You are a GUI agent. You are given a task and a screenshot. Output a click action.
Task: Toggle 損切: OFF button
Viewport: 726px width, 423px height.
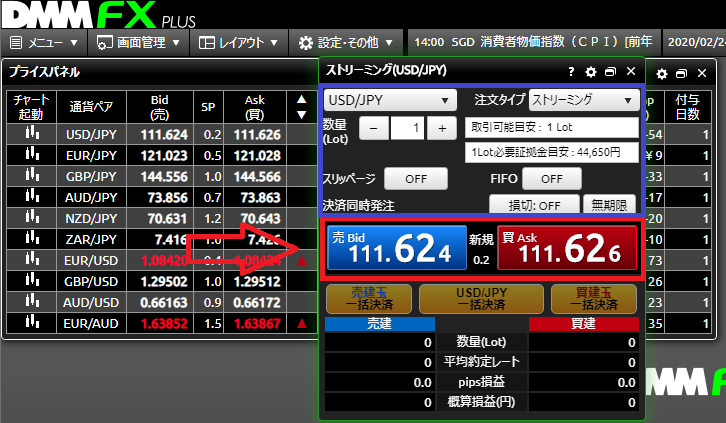(x=534, y=204)
